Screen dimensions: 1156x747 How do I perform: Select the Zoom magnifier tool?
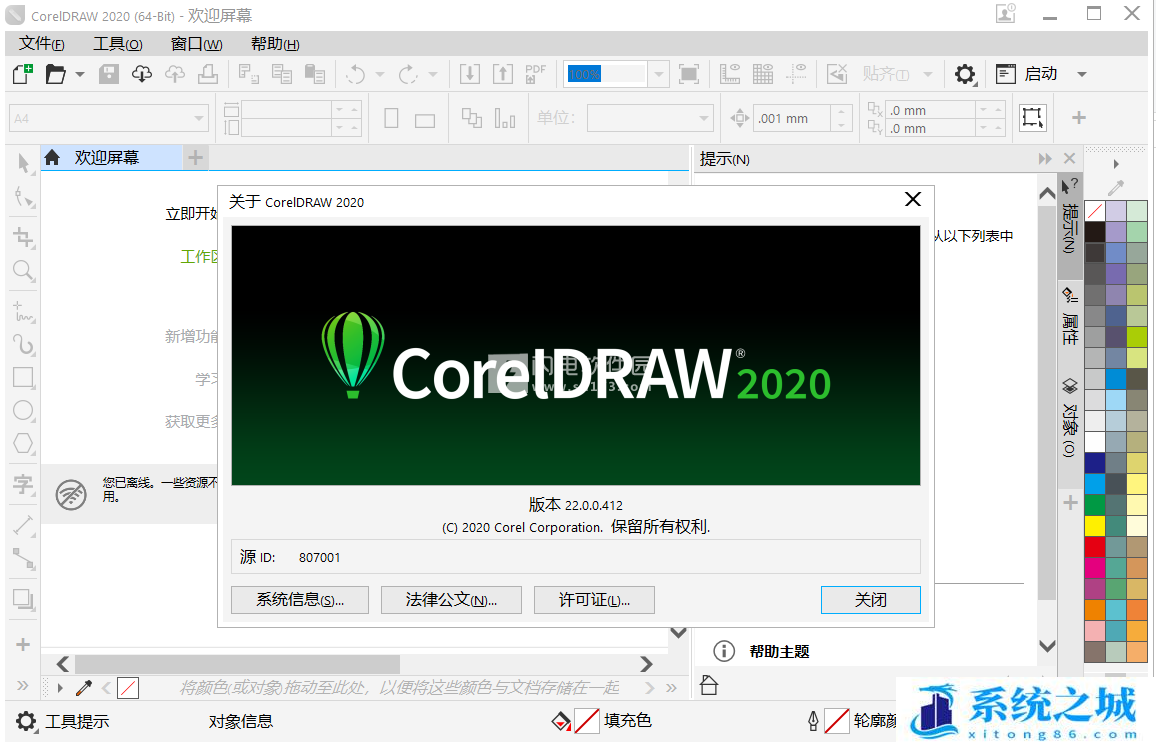(24, 270)
